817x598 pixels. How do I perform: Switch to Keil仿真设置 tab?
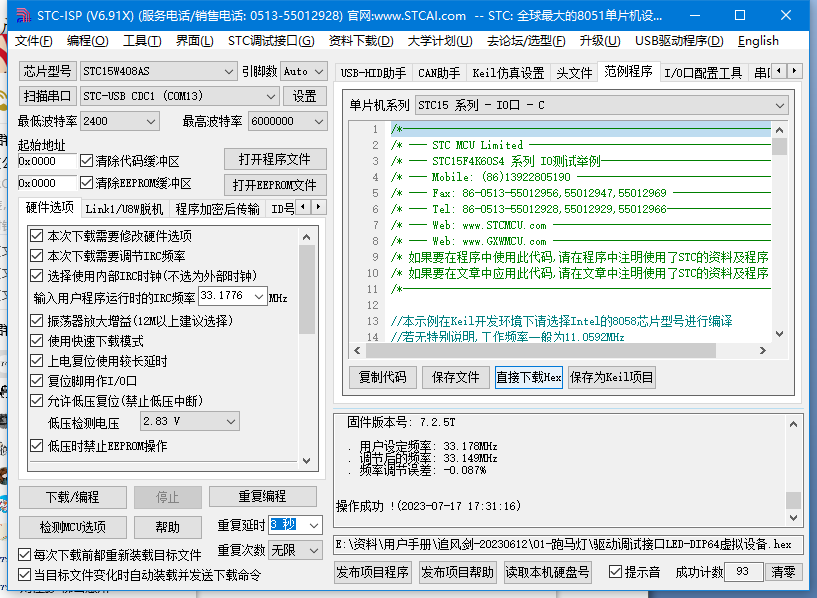pos(508,73)
